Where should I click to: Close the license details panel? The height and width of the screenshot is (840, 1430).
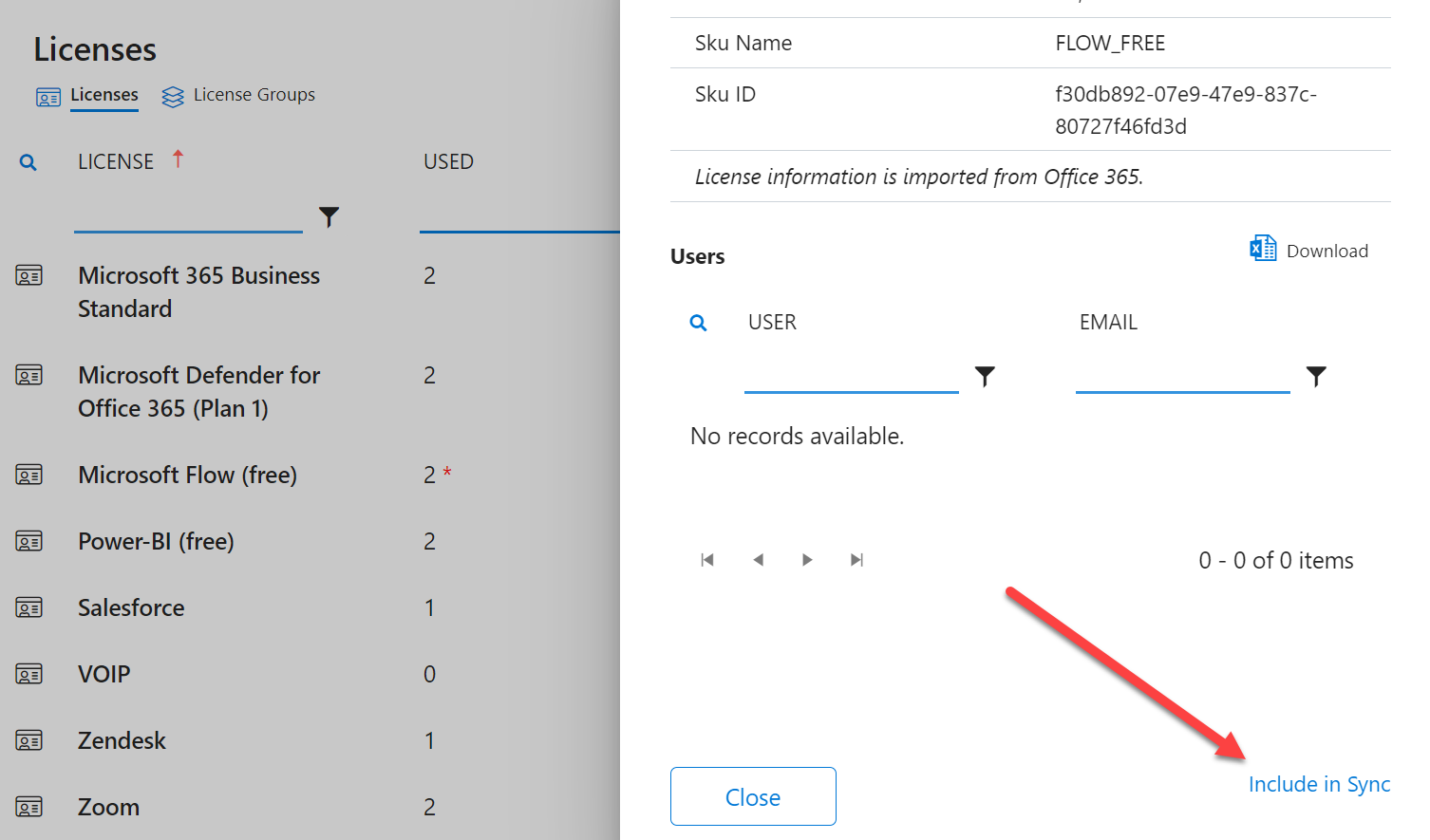coord(753,796)
